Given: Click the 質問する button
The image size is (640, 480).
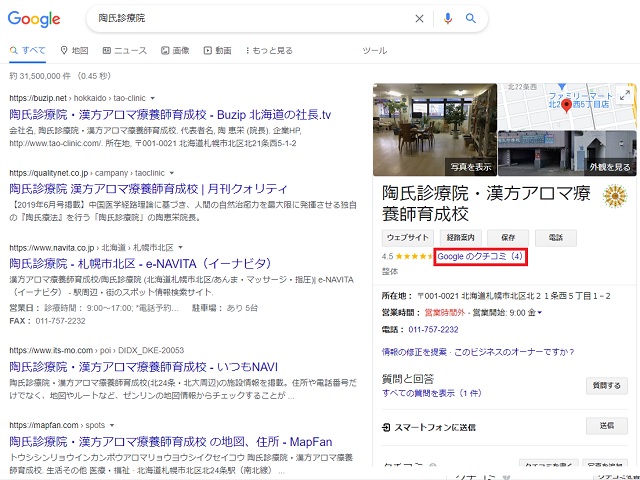Looking at the screenshot, I should [607, 386].
